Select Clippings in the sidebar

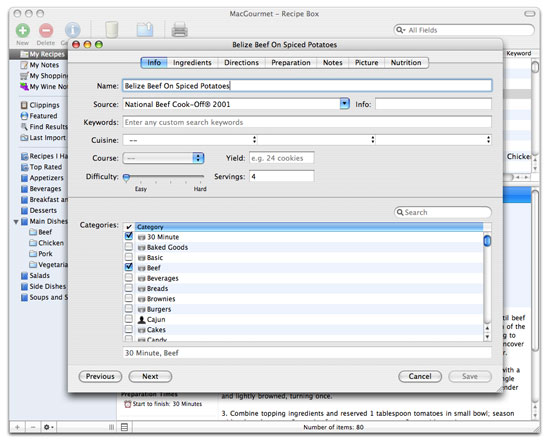40,105
